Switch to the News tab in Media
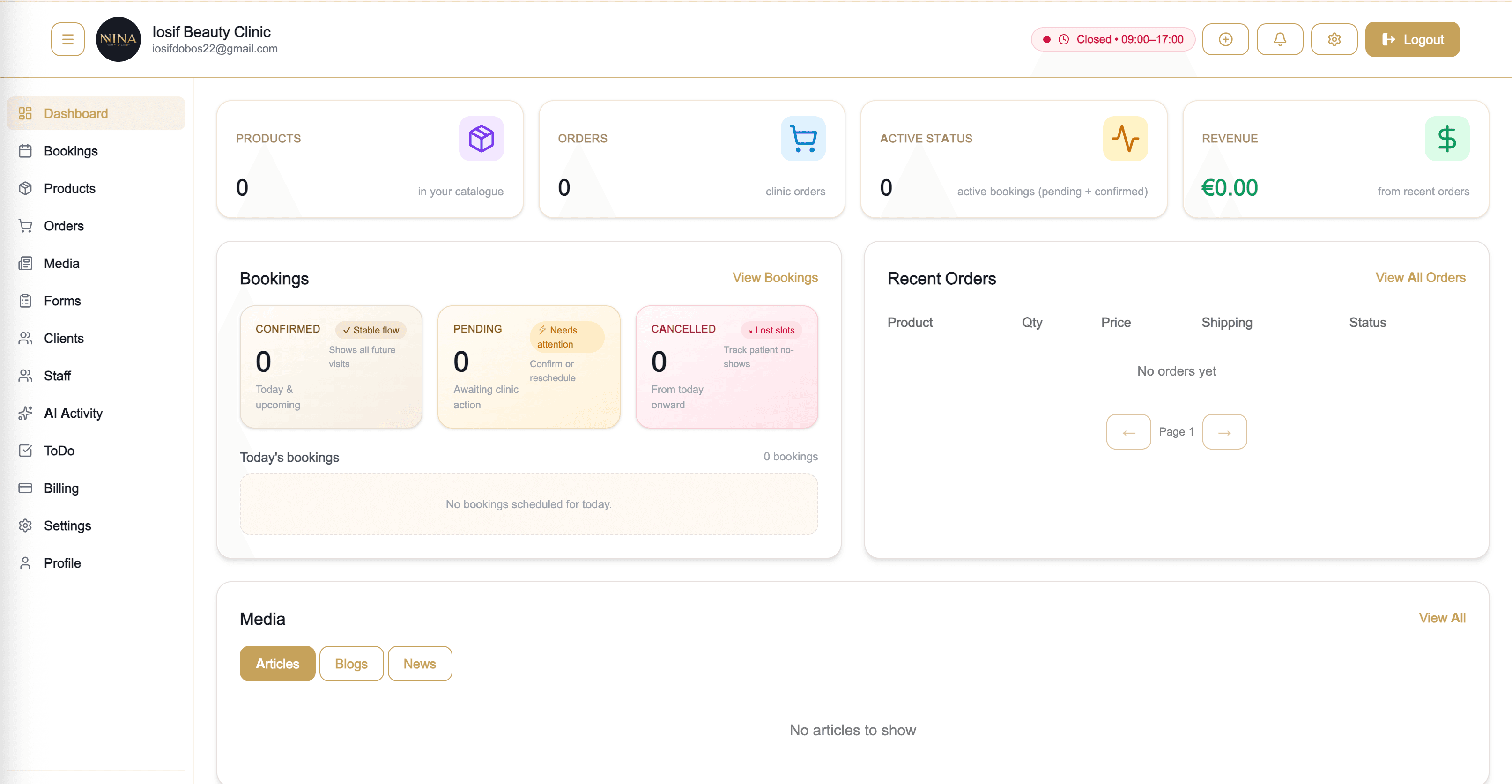The width and height of the screenshot is (1512, 784). (x=419, y=663)
